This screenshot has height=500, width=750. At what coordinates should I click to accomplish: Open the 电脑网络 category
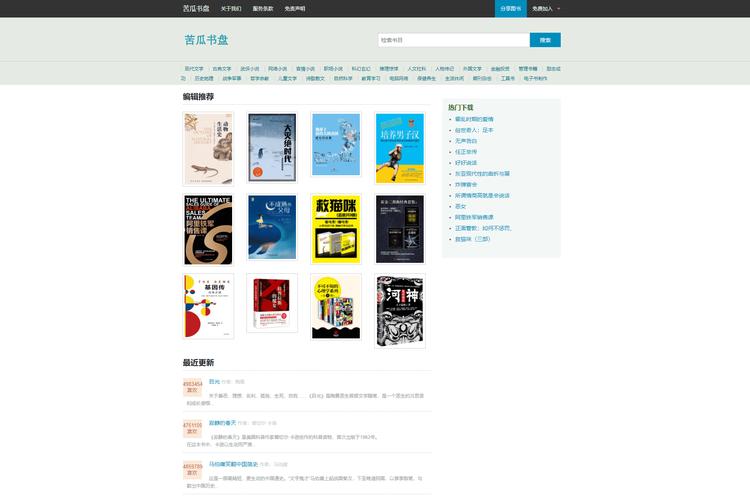coord(398,78)
